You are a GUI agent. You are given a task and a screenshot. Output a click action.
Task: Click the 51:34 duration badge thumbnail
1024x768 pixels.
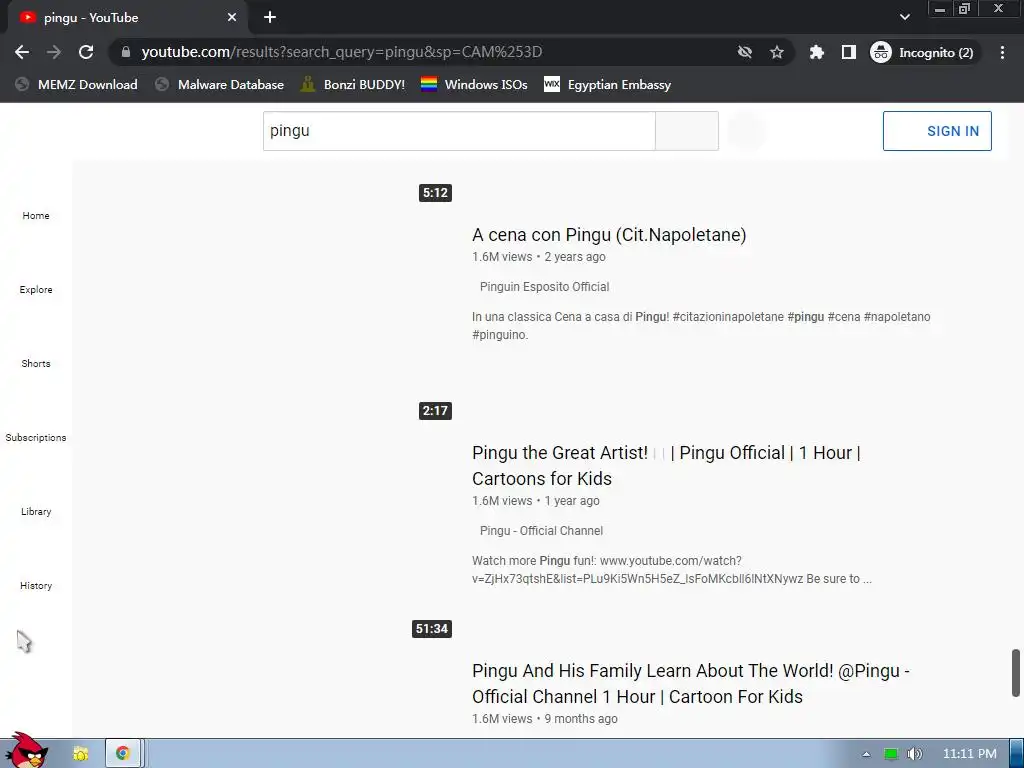(432, 629)
